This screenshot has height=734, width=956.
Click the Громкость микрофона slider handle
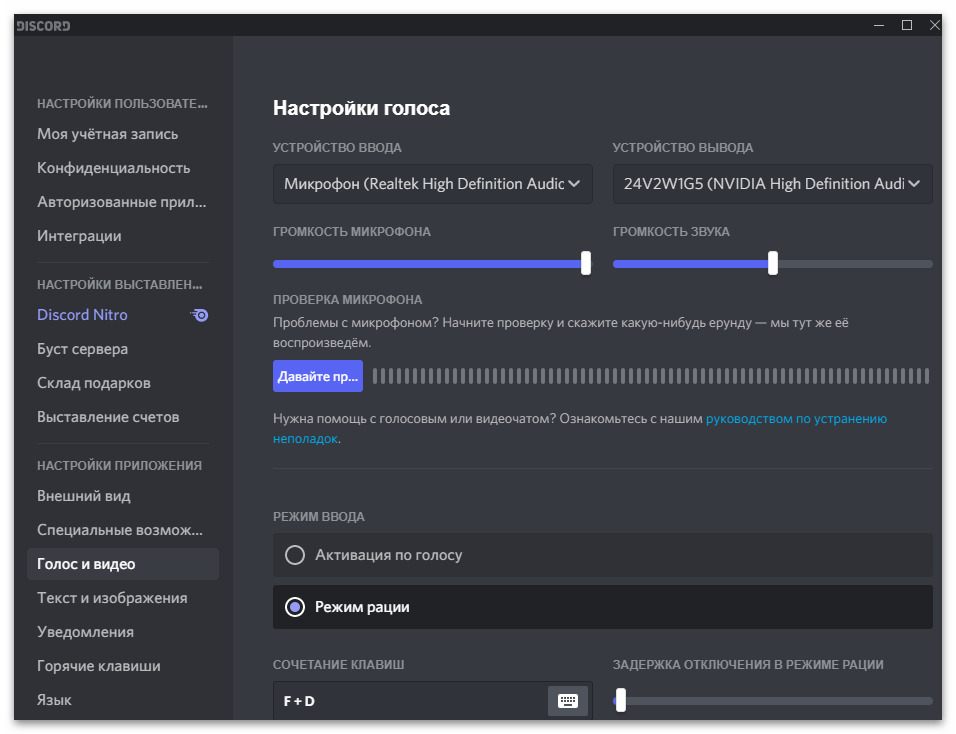[x=586, y=263]
